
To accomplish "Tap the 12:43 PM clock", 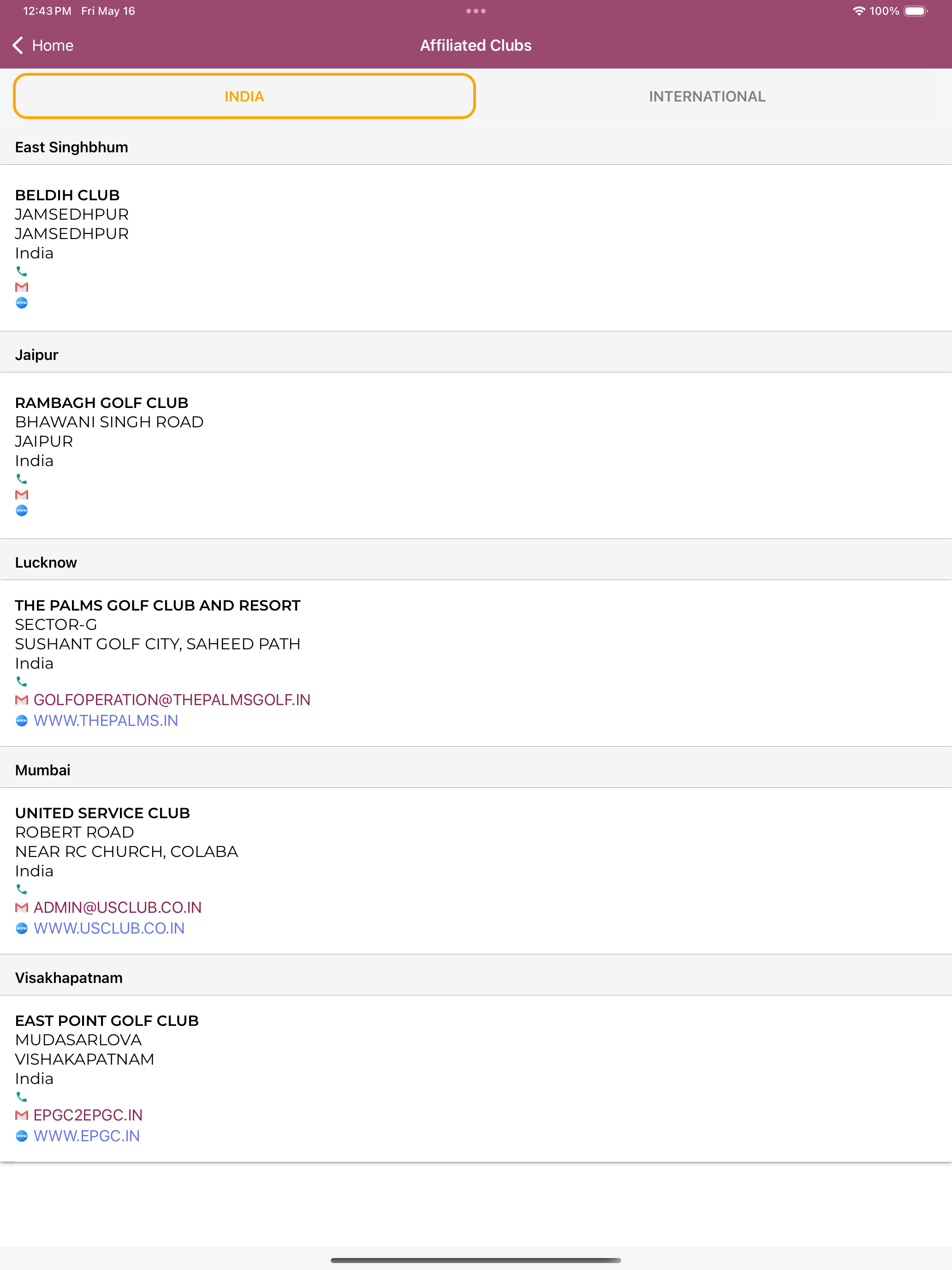I will [47, 11].
